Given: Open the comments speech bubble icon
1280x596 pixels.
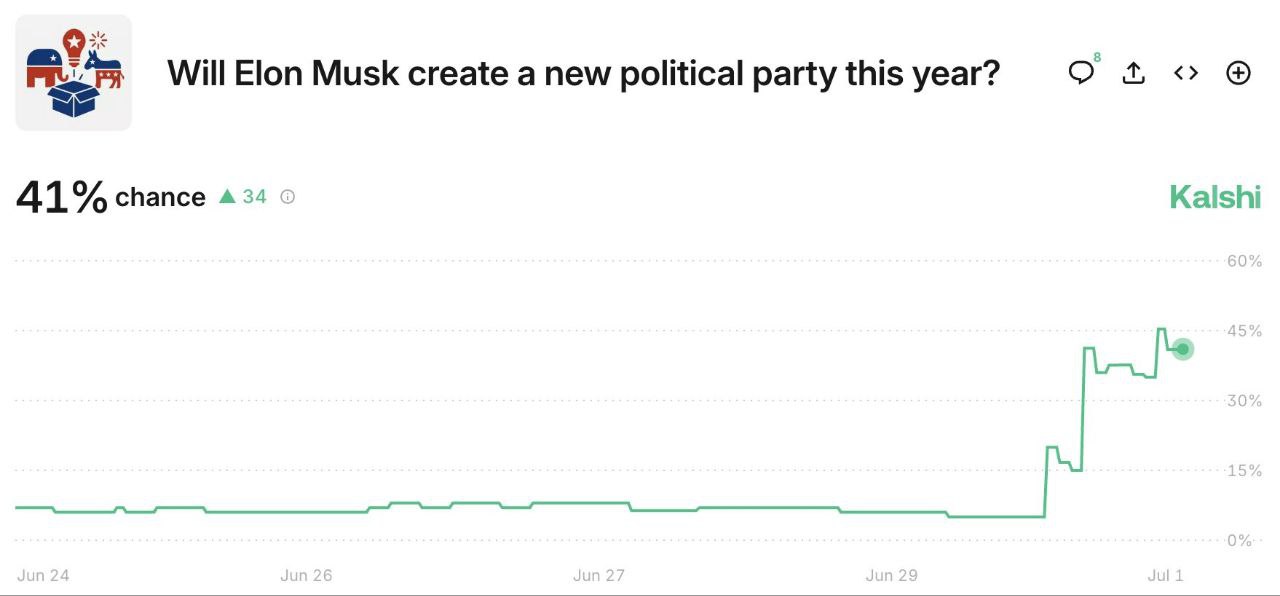Looking at the screenshot, I should click(1081, 73).
